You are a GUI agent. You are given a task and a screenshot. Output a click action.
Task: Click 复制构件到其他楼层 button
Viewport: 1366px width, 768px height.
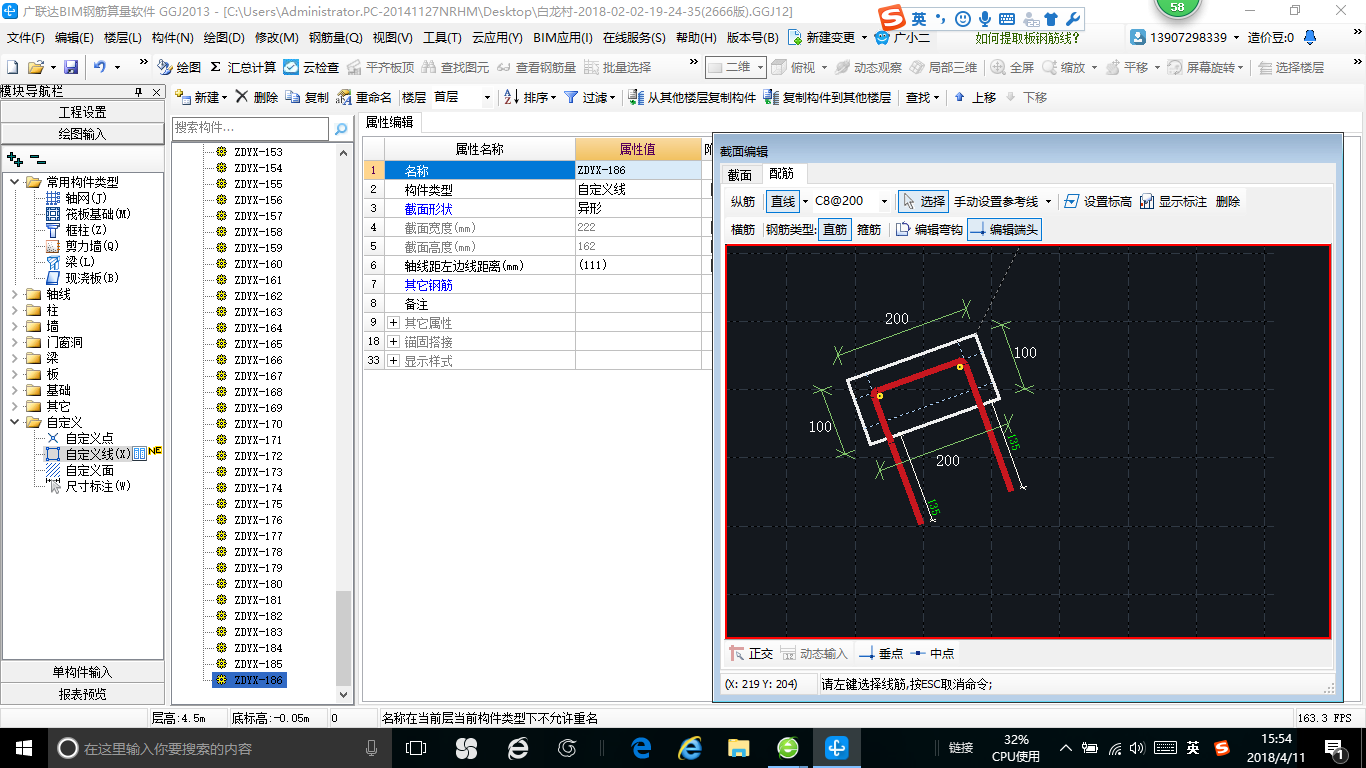[x=827, y=97]
